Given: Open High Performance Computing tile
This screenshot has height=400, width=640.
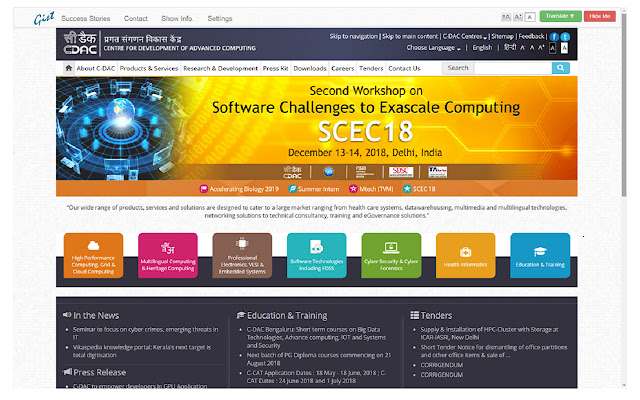Looking at the screenshot, I should [93, 256].
